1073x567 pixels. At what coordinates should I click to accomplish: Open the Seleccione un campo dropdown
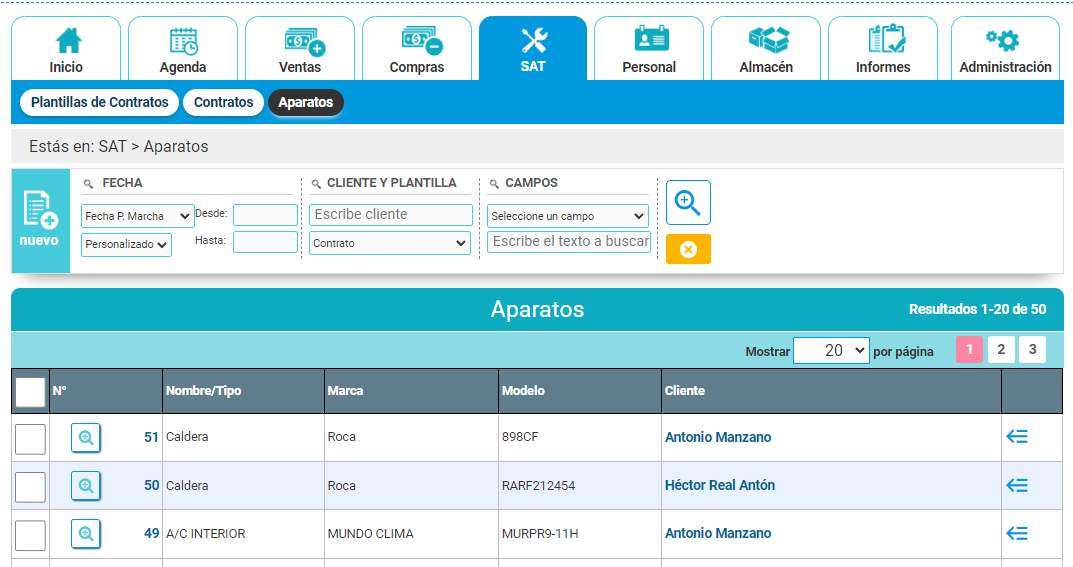coord(568,216)
